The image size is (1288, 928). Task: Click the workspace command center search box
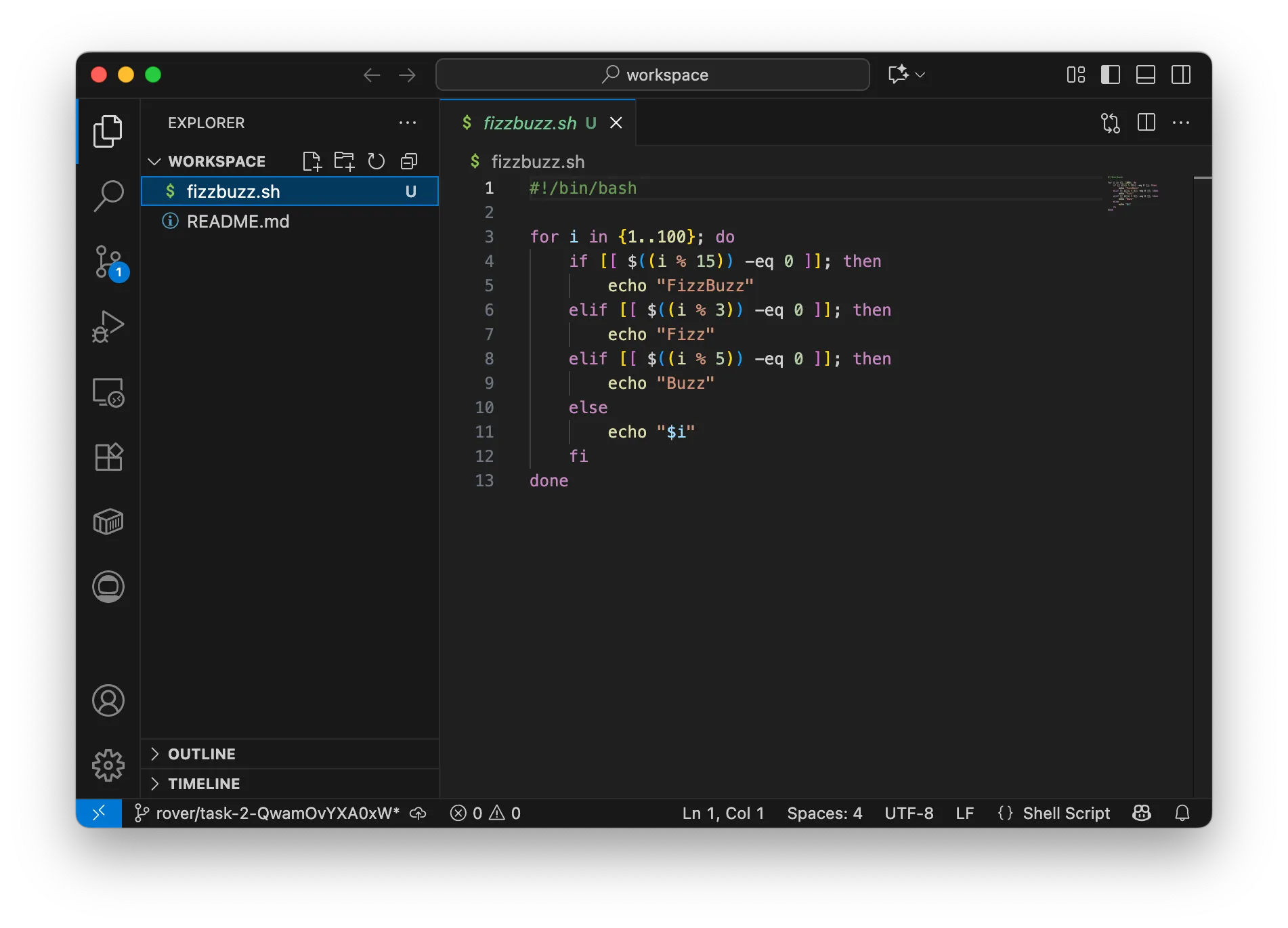point(652,75)
